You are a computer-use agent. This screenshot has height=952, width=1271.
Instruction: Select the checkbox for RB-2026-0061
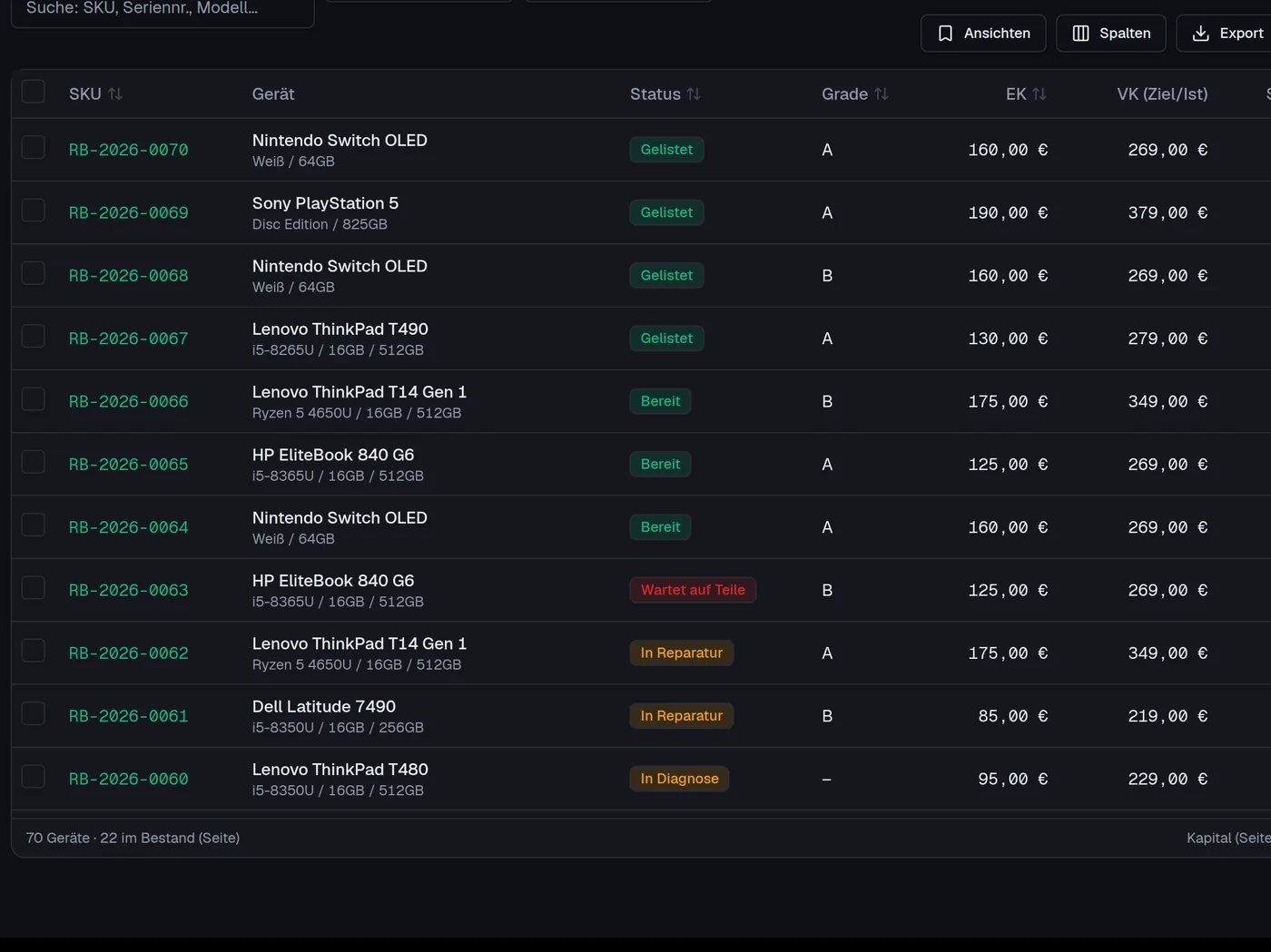coord(34,713)
